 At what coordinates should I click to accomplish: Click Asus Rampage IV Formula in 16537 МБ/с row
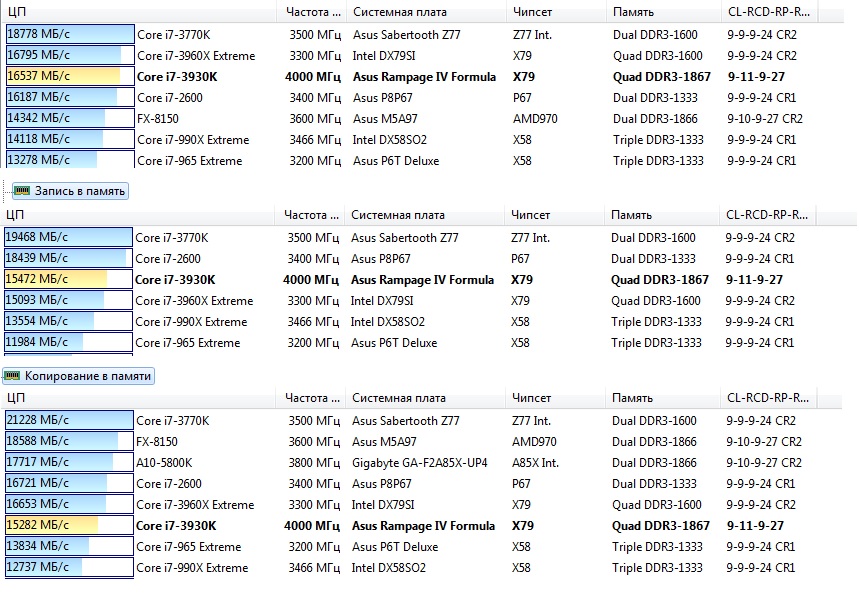(424, 77)
